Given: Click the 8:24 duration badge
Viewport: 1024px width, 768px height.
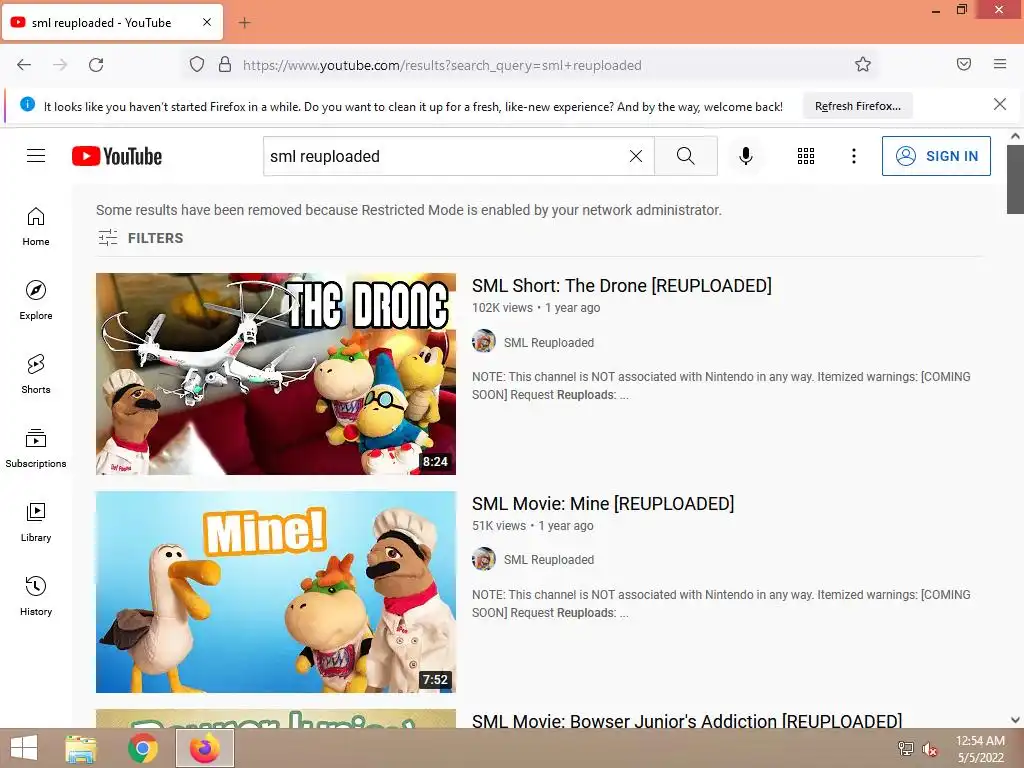Looking at the screenshot, I should click(435, 462).
